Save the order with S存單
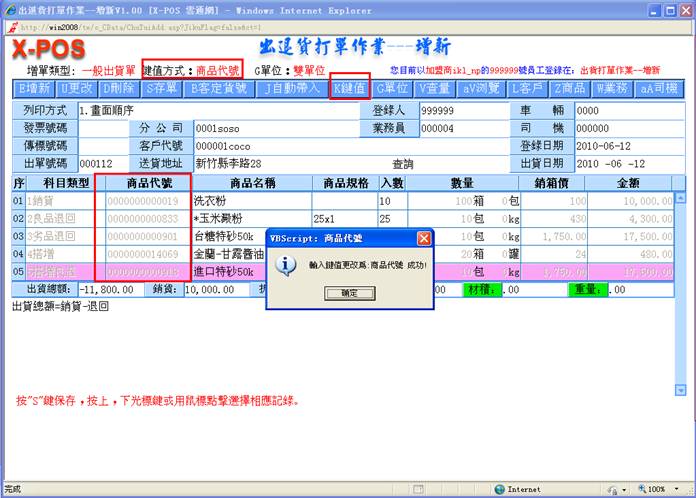Screen dimensions: 696x498 pos(162,88)
